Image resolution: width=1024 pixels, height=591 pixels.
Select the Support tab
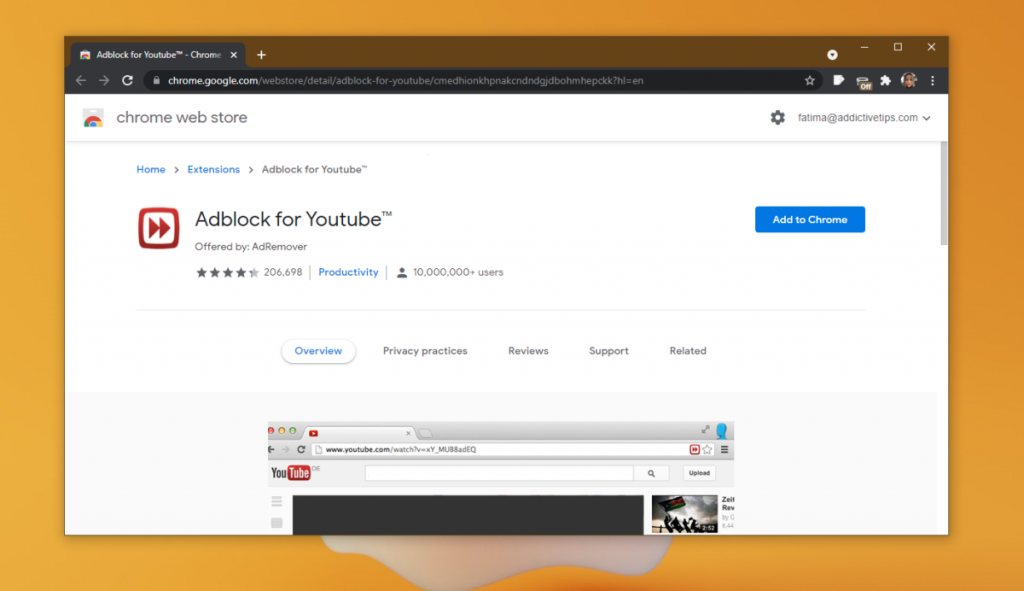pos(608,351)
